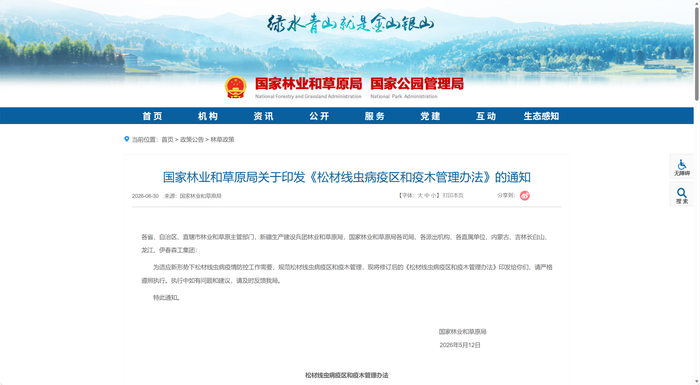Set font size to 中

click(x=427, y=196)
